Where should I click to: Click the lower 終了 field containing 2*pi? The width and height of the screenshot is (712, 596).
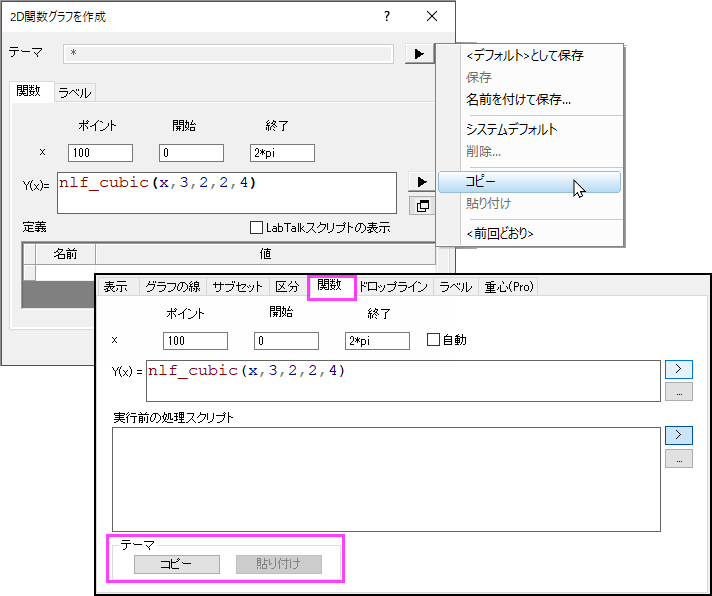point(377,341)
